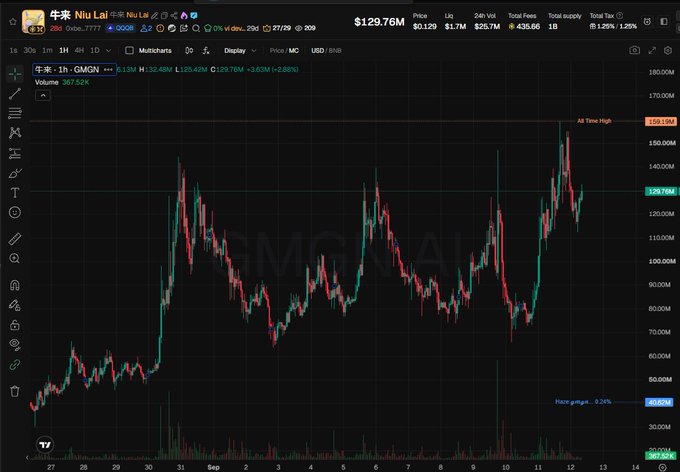The width and height of the screenshot is (680, 472).
Task: Open the chart type candles selector
Action: (x=189, y=50)
